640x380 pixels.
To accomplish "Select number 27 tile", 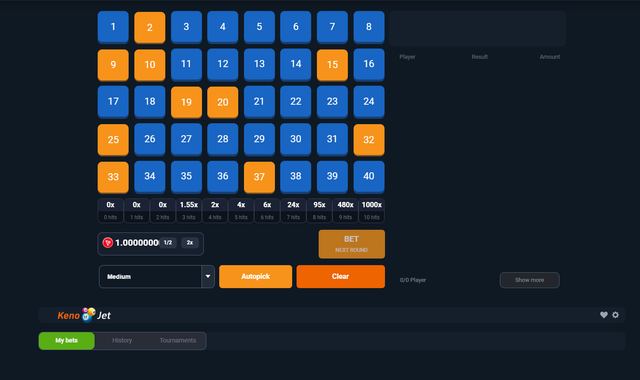I will (186, 139).
